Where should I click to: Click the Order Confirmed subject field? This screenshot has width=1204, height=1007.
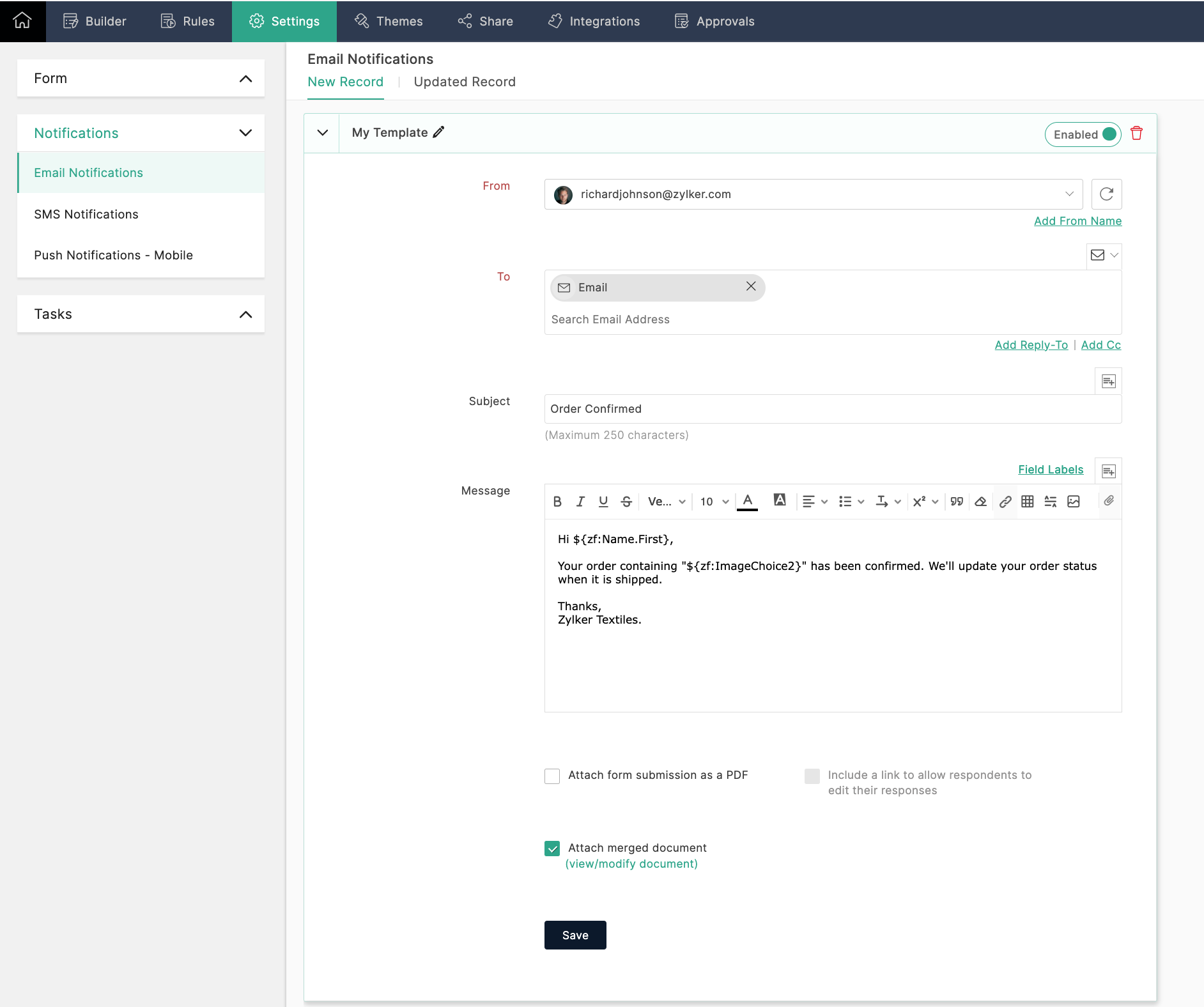833,409
